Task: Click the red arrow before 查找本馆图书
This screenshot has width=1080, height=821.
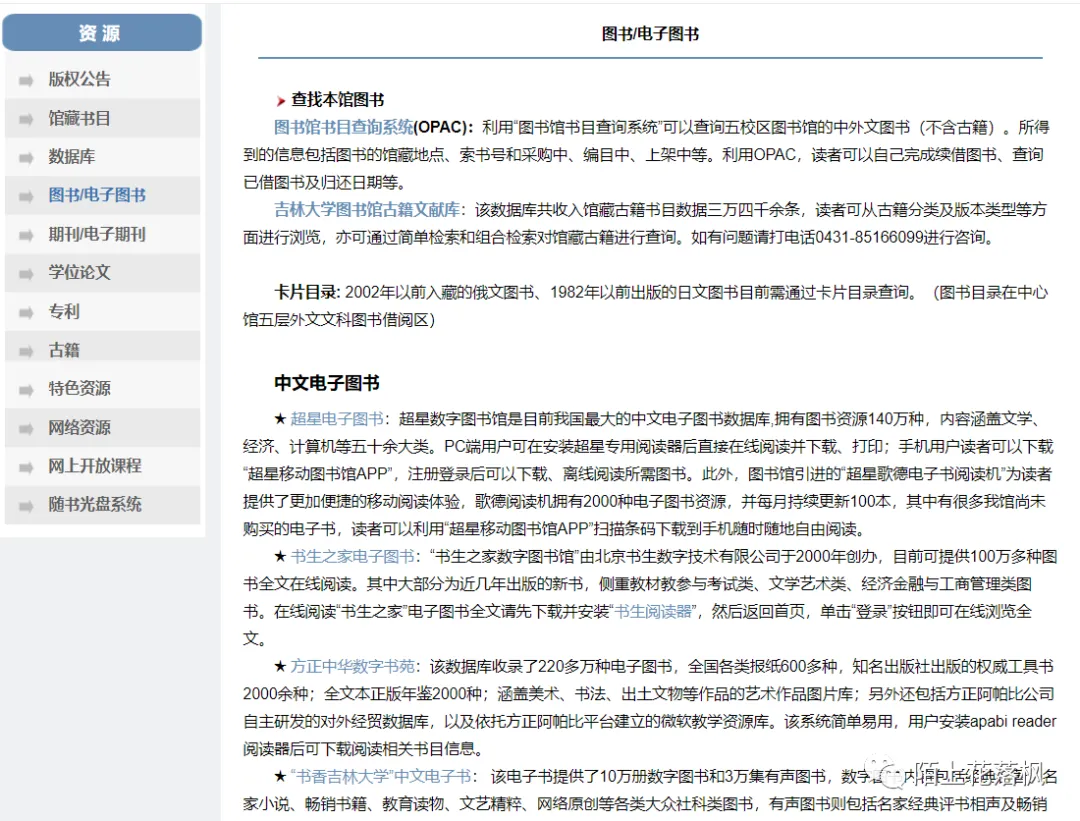Action: click(280, 101)
